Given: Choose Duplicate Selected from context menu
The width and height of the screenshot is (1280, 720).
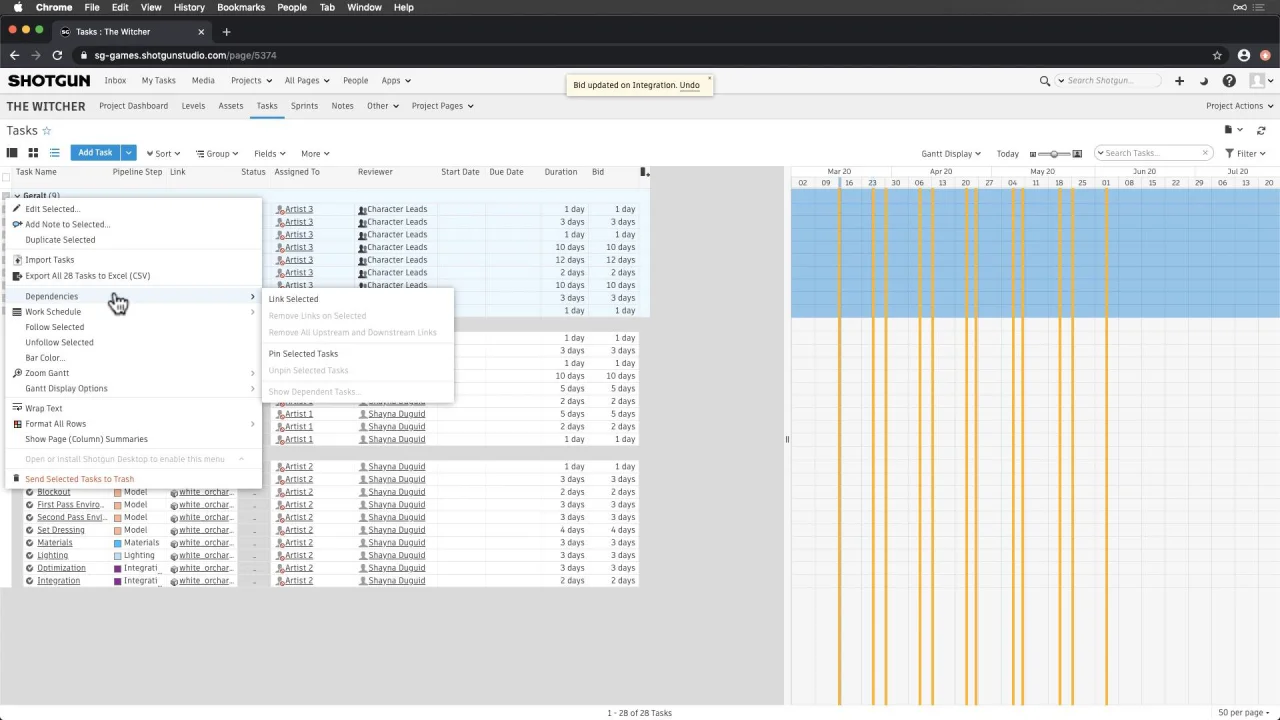Looking at the screenshot, I should pyautogui.click(x=60, y=240).
